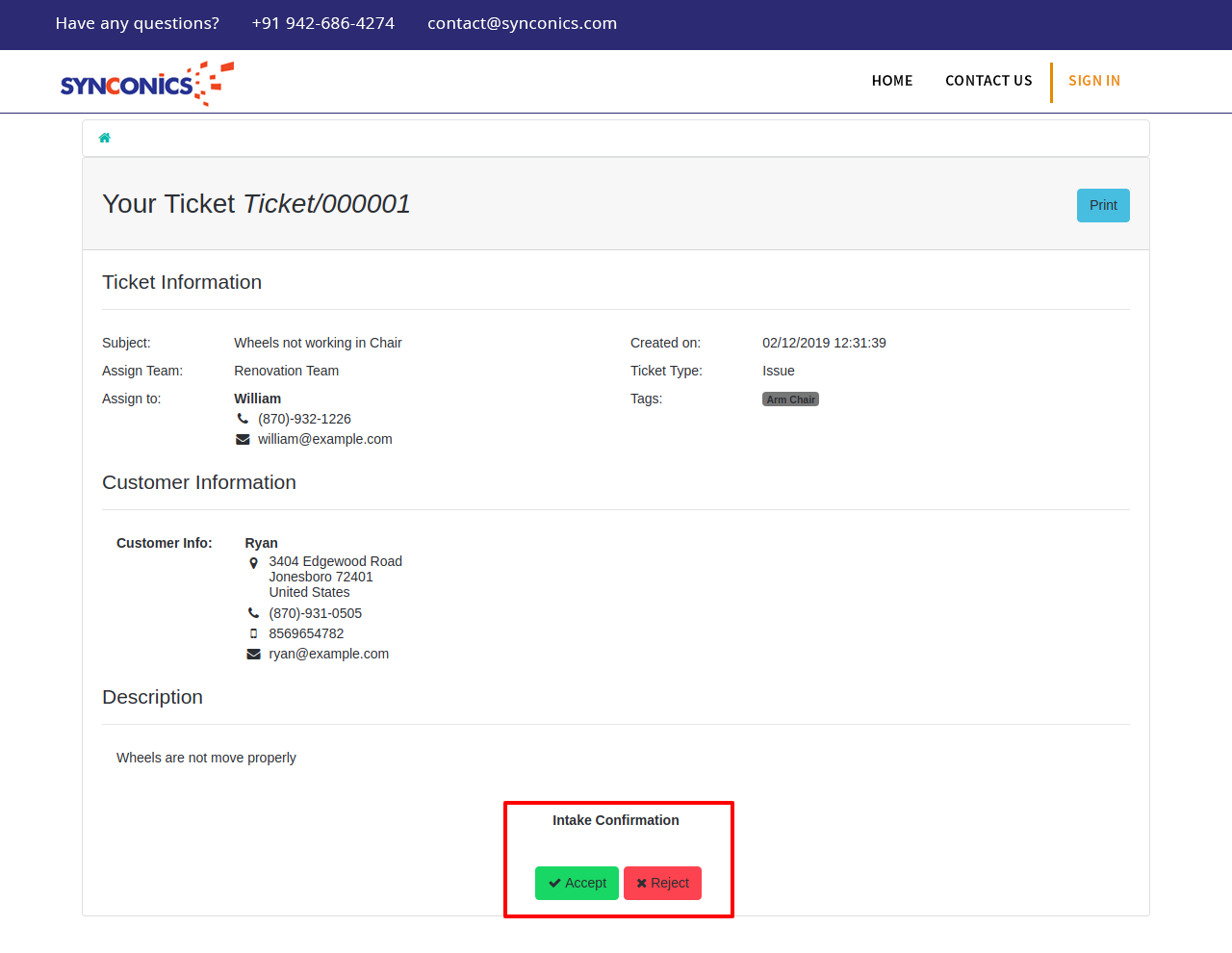Click the Synconics logo

pos(146,84)
